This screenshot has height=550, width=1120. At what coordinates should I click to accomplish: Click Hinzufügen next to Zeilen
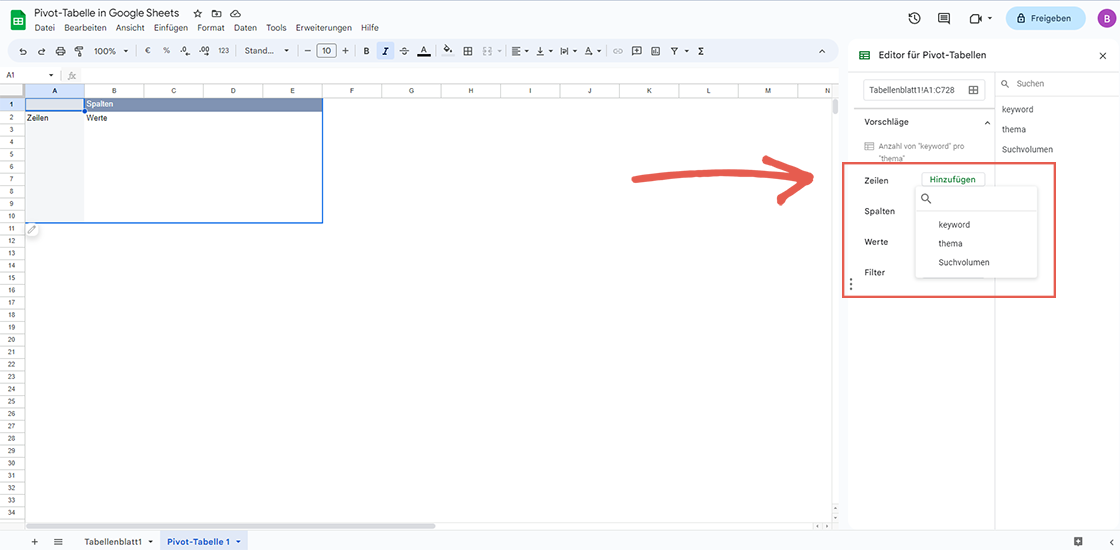(x=953, y=180)
